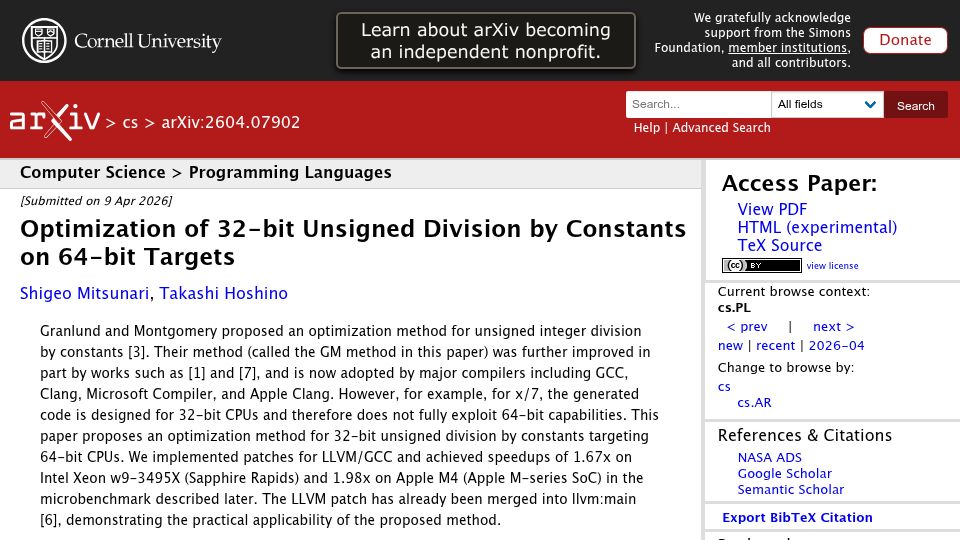The image size is (960, 540).
Task: Click the Computer Science > Programming Languages heading
Action: click(x=206, y=173)
